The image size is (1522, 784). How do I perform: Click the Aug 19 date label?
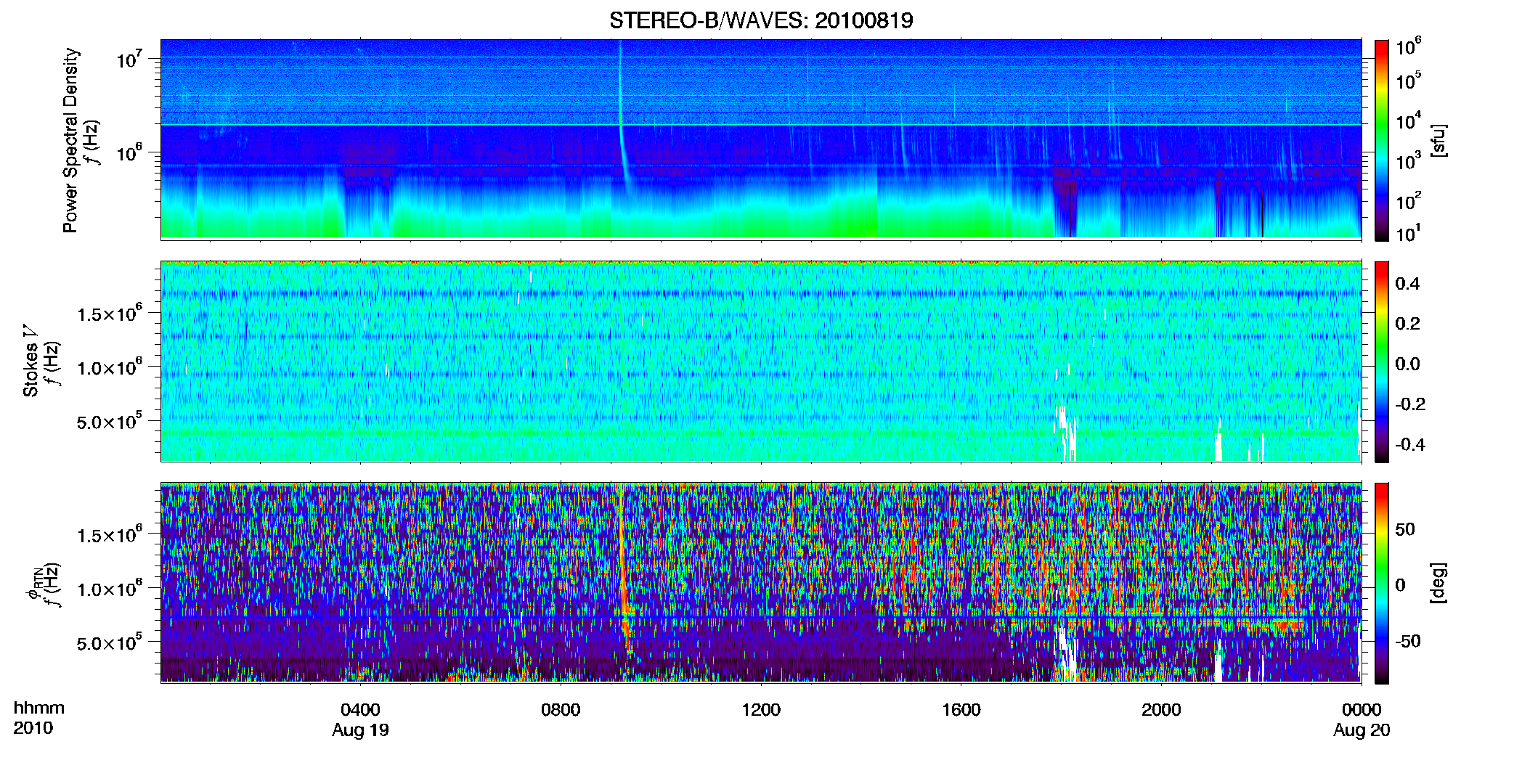click(360, 730)
